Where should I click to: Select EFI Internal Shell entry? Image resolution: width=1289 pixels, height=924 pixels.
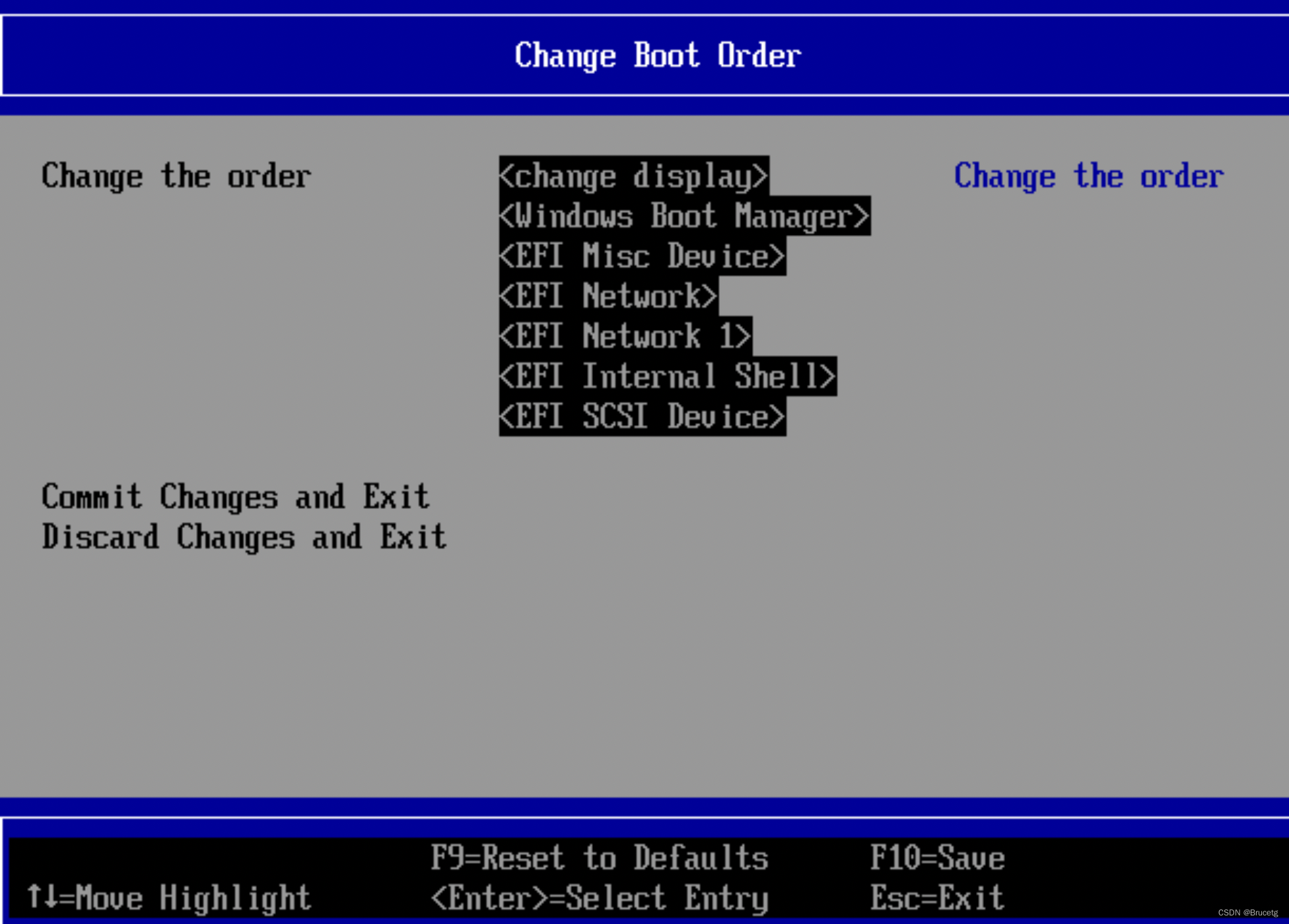pyautogui.click(x=668, y=376)
